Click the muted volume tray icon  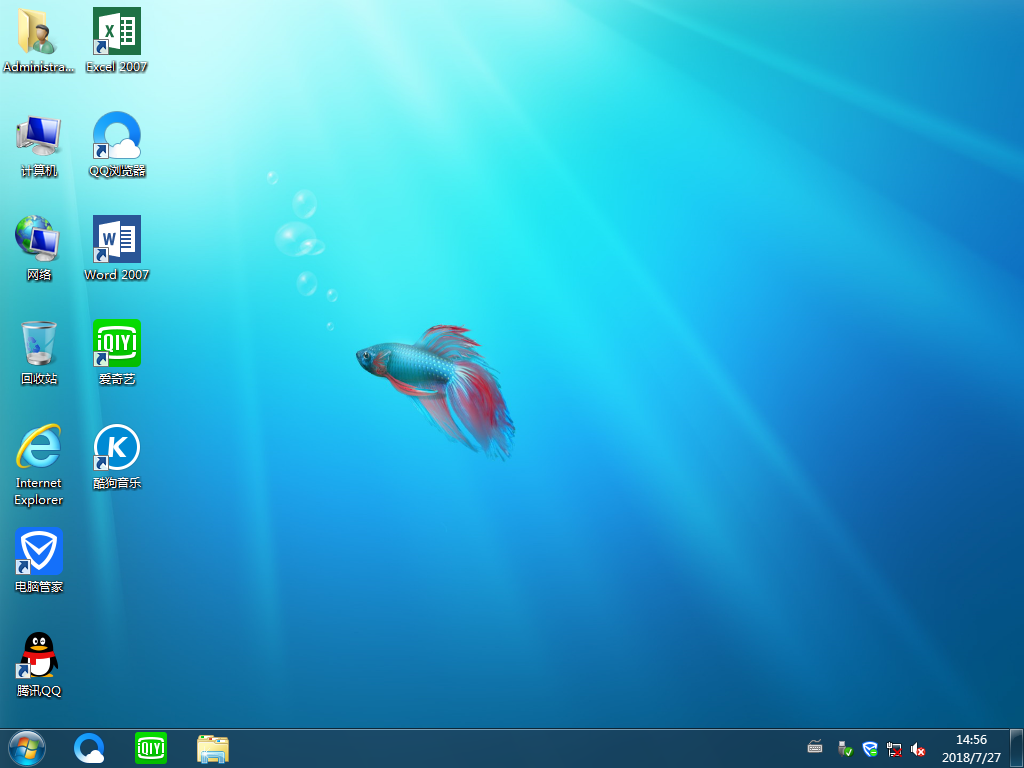pos(918,749)
